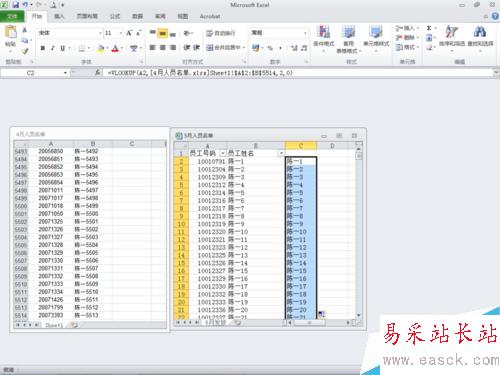Click cell 20056850 in left workbook
Image resolution: width=500 pixels, height=375 pixels.
pyautogui.click(x=51, y=151)
